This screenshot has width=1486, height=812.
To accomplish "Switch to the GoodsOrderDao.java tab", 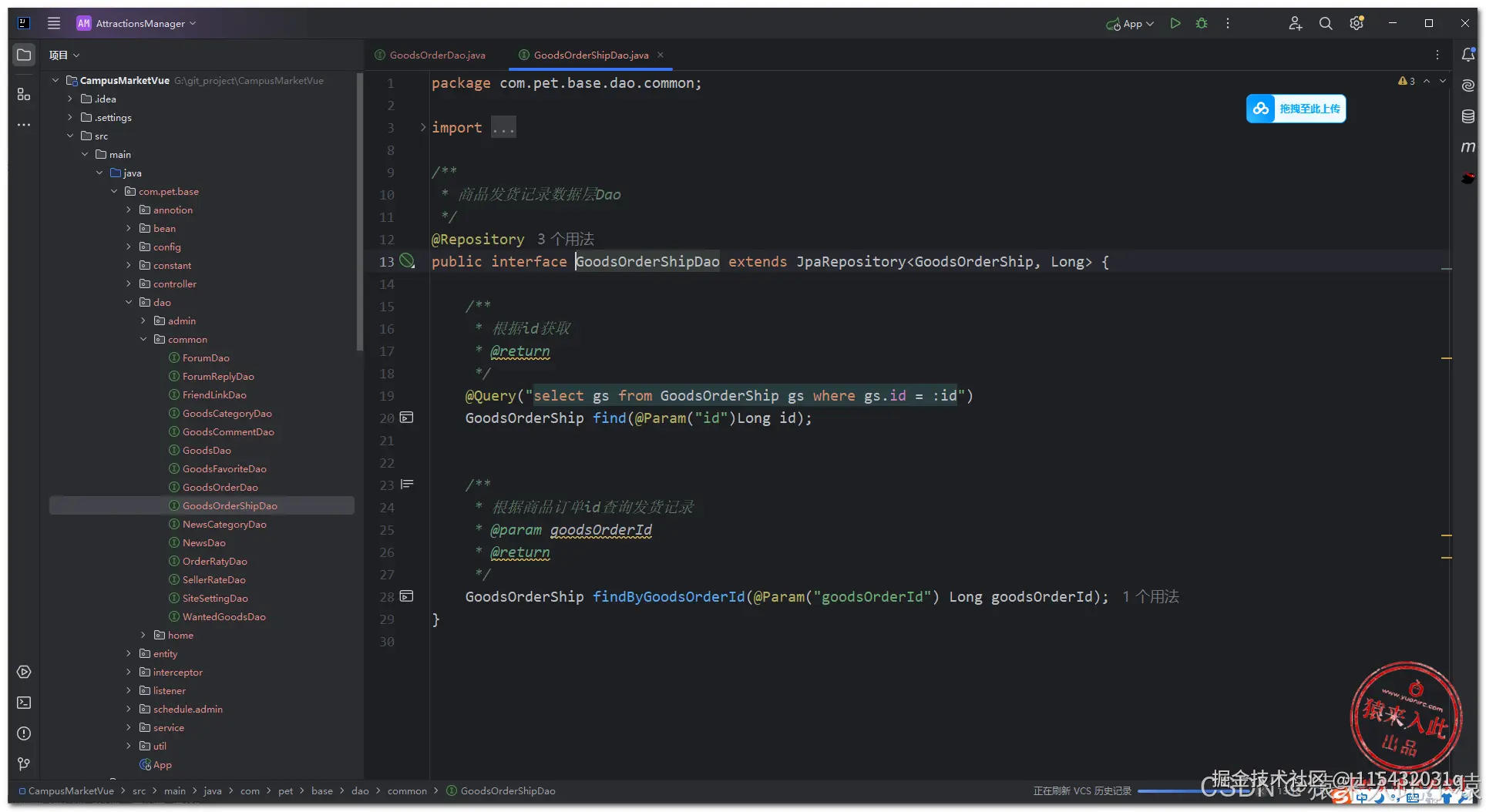I will point(430,55).
